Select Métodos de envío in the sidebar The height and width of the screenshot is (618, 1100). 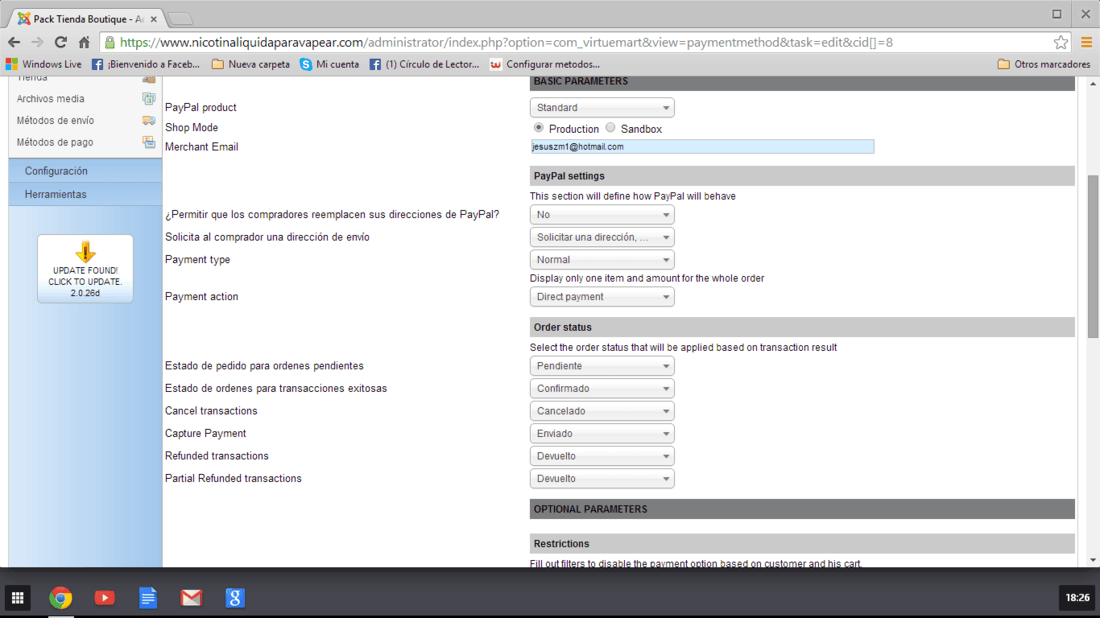55,121
